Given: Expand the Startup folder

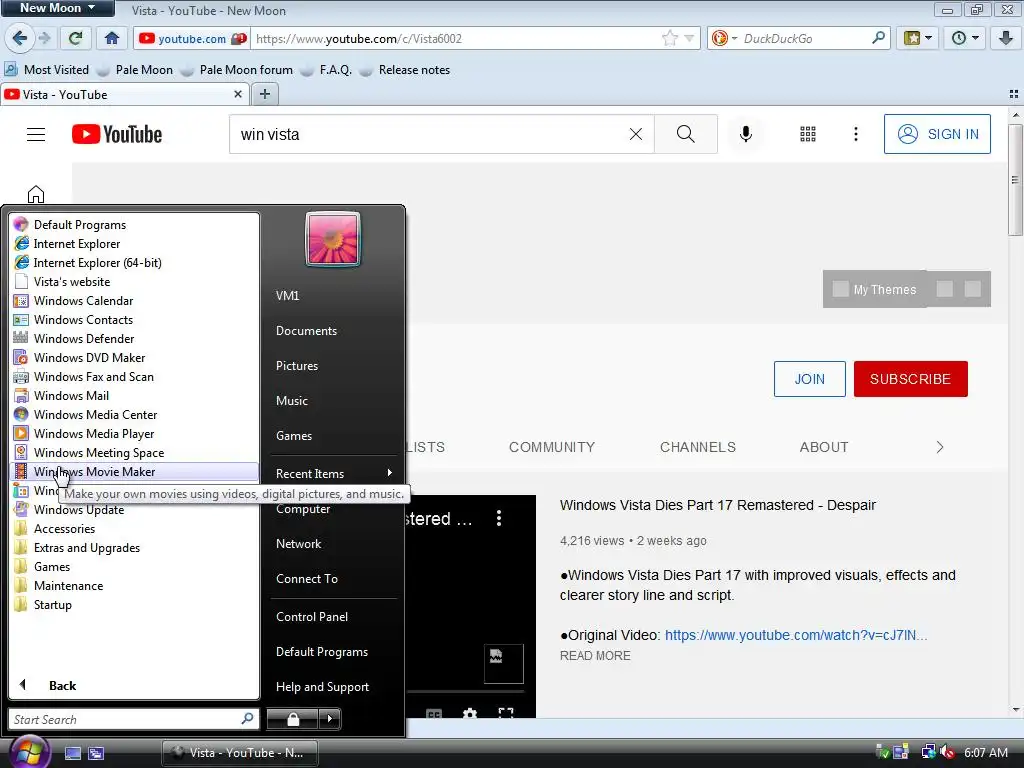Looking at the screenshot, I should click(135, 605).
